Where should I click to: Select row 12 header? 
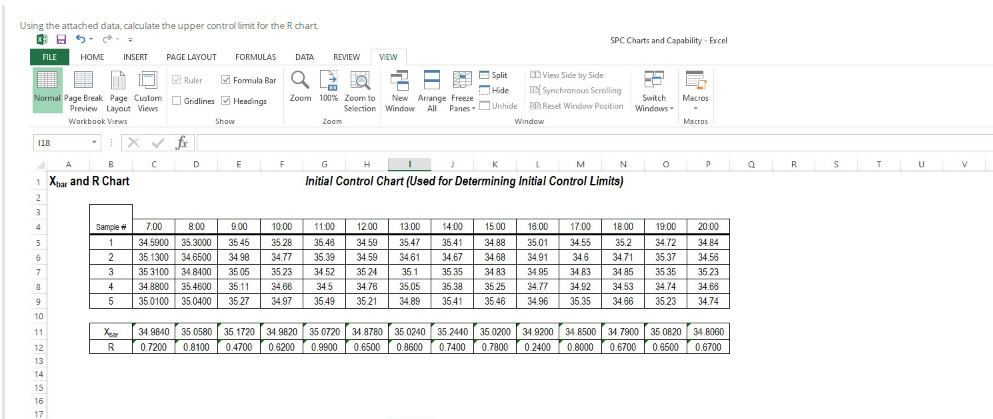tap(38, 347)
